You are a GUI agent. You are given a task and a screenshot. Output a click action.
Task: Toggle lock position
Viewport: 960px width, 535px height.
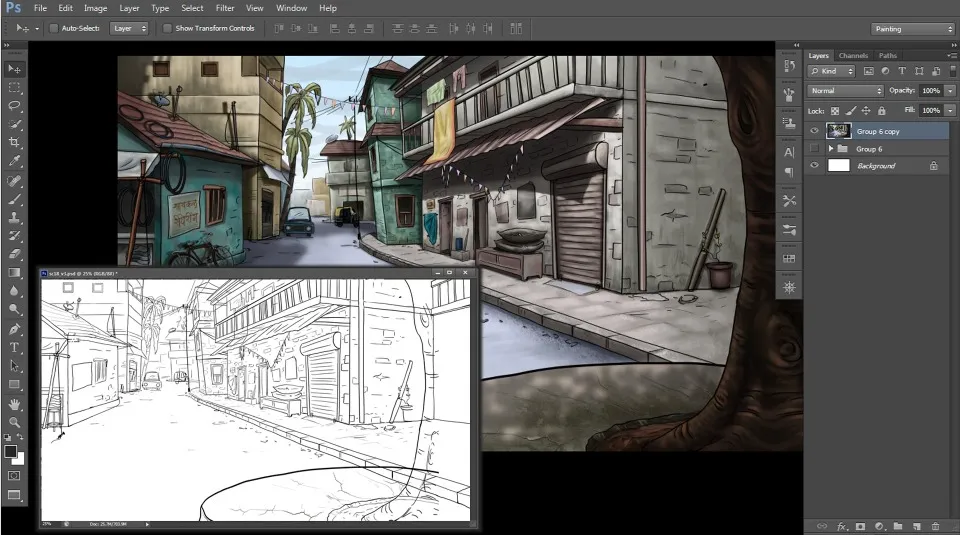point(866,111)
